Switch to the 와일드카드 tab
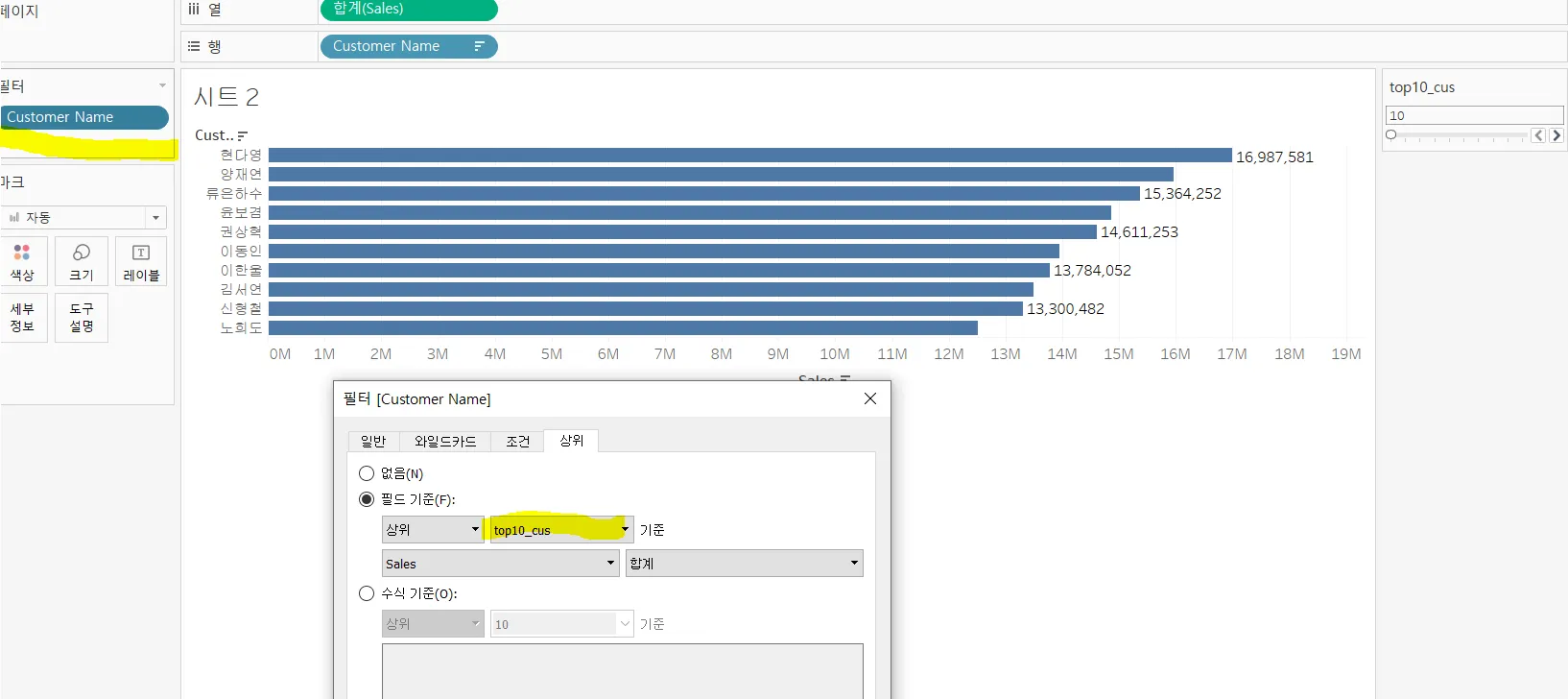 (445, 441)
